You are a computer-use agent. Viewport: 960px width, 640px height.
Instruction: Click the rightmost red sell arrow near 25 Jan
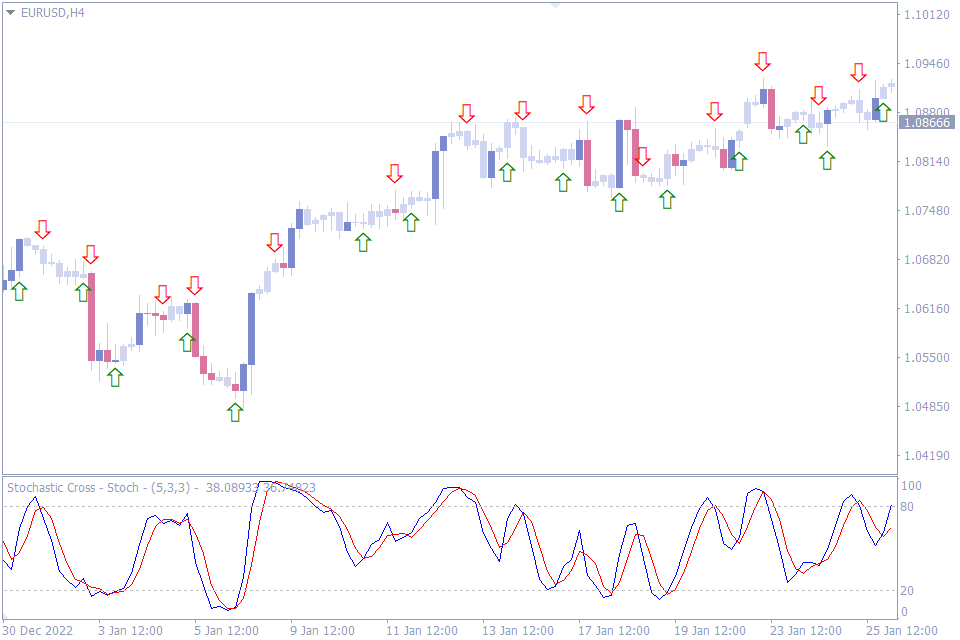pos(858,72)
